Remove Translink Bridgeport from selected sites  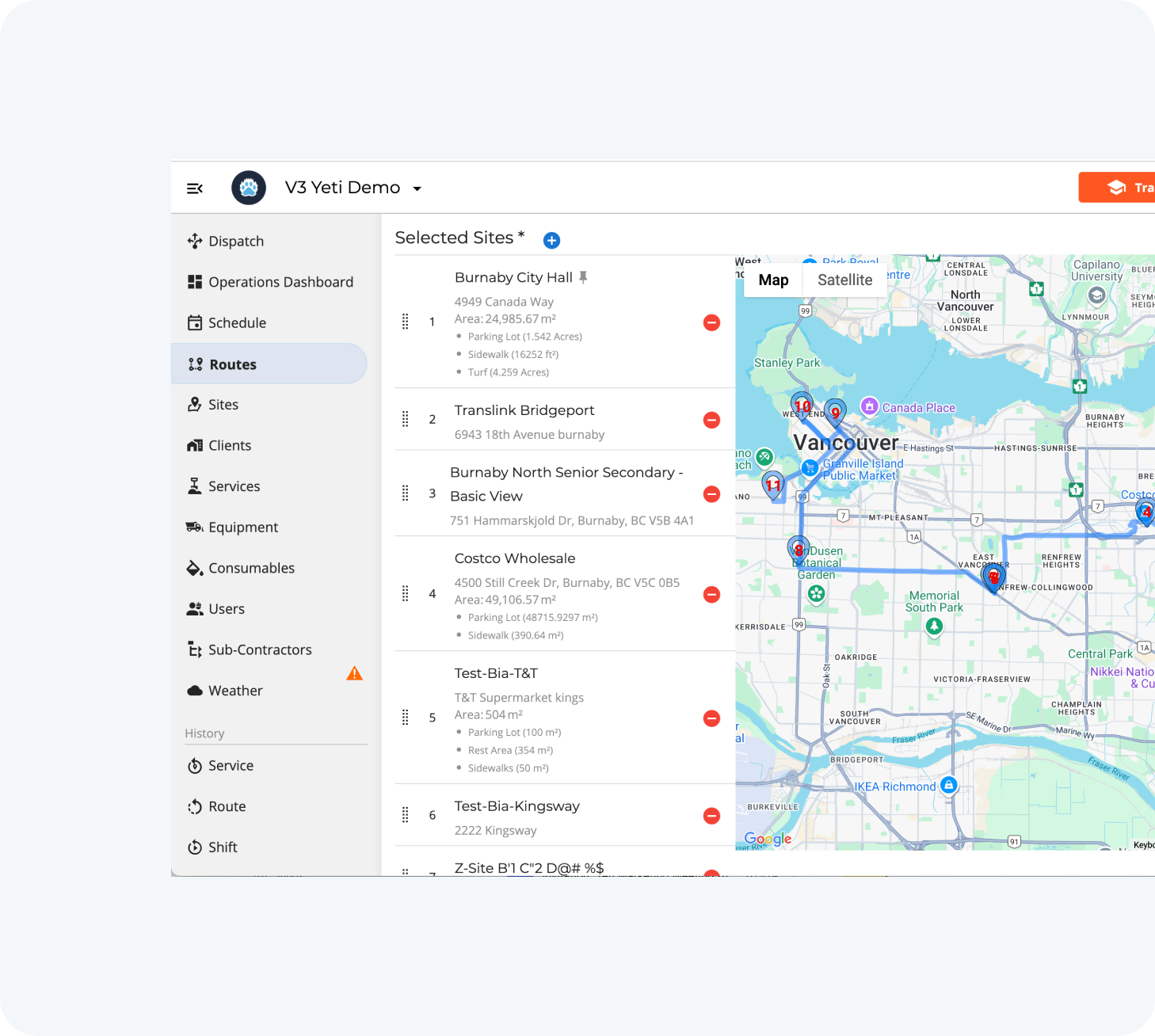point(711,420)
